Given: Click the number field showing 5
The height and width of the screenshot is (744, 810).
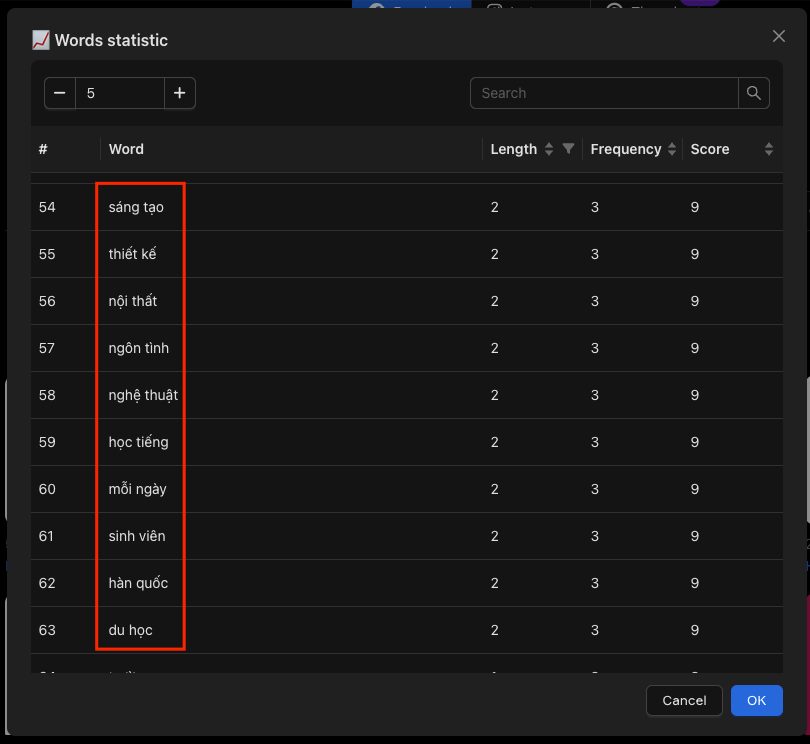Looking at the screenshot, I should [x=120, y=93].
